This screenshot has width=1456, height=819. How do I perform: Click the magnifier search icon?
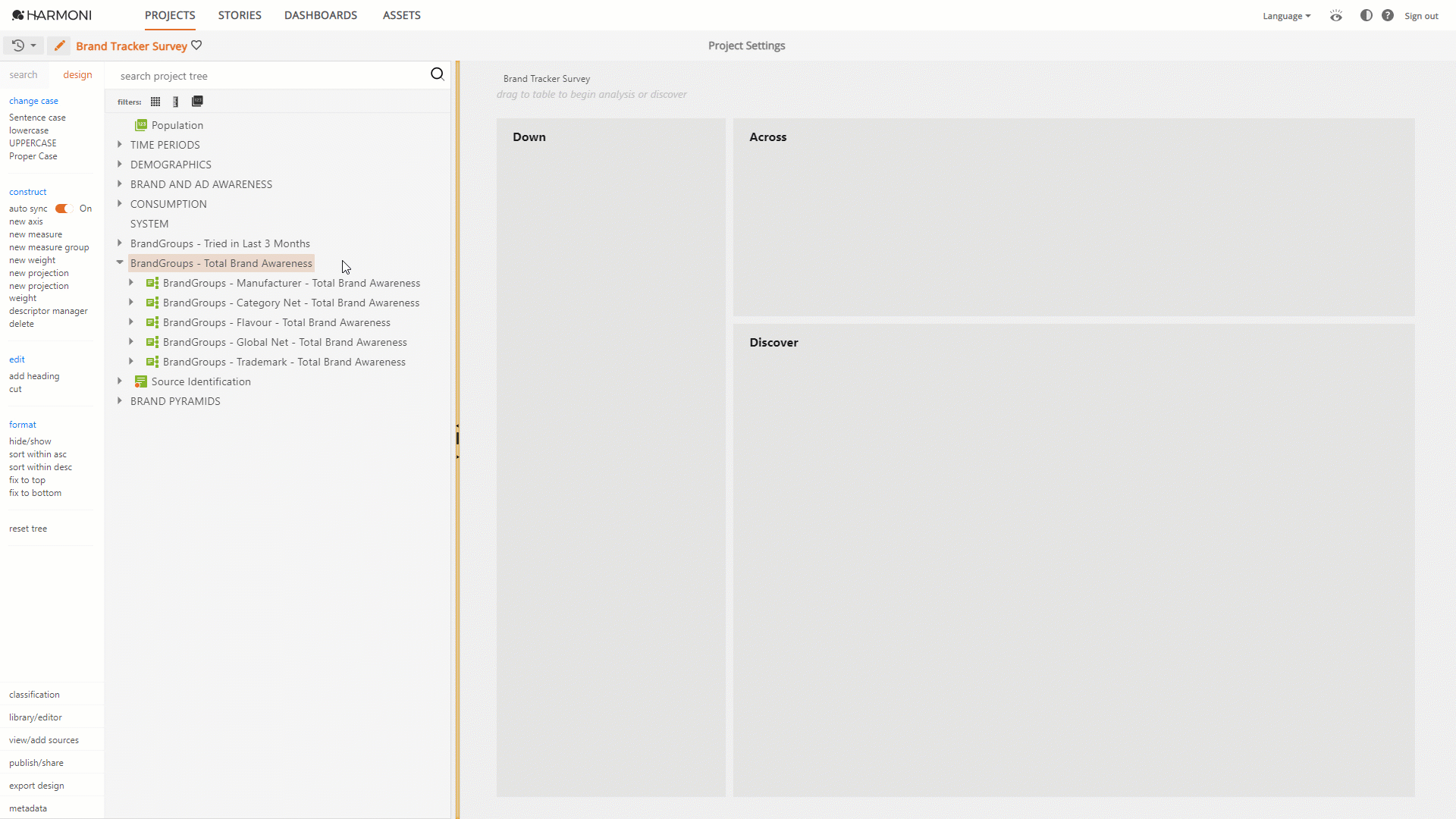click(x=438, y=74)
